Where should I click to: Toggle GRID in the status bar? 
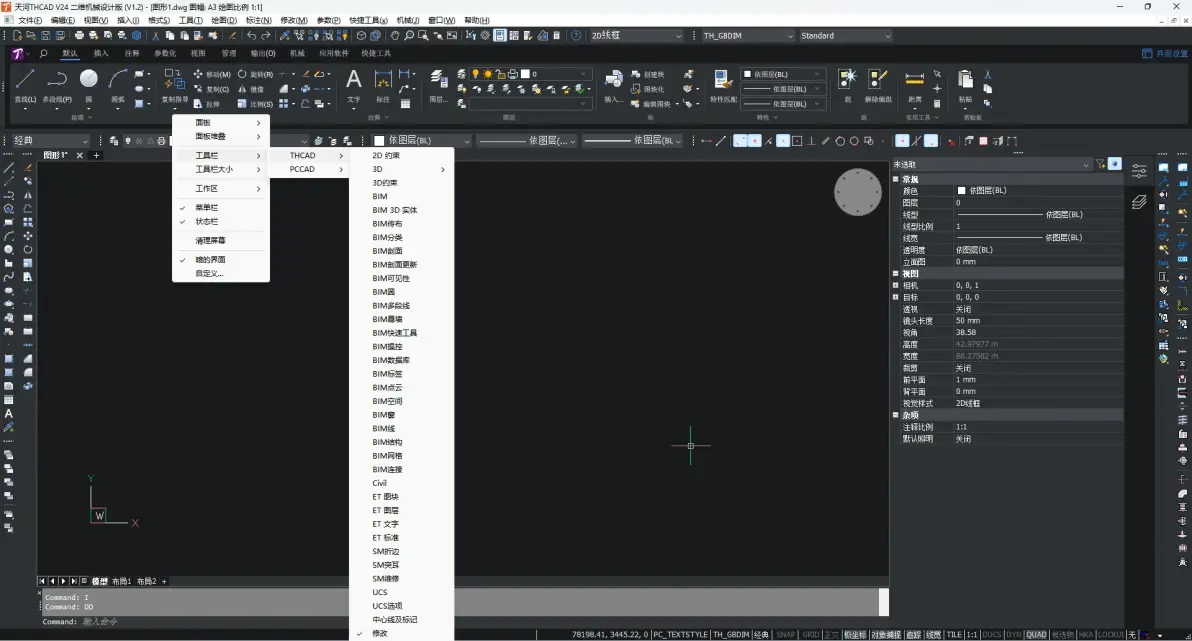coord(810,634)
